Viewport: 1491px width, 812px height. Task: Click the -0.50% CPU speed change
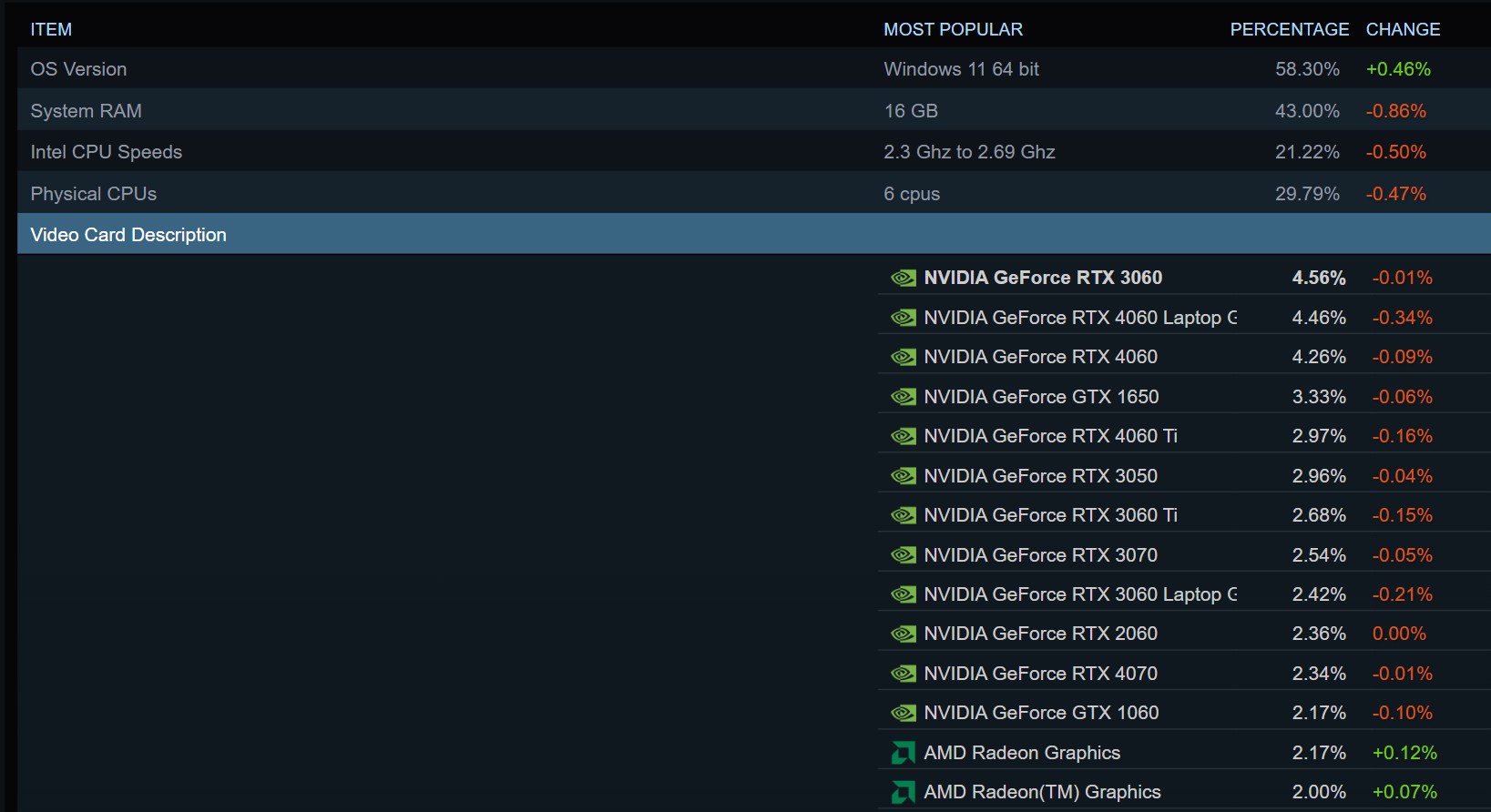1396,152
